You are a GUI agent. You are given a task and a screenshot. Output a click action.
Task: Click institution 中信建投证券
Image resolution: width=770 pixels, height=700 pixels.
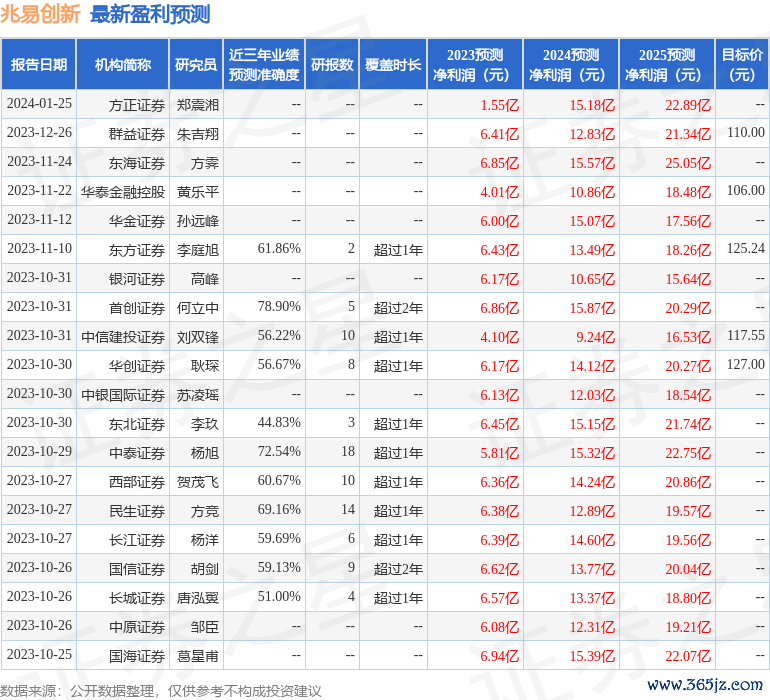(123, 337)
